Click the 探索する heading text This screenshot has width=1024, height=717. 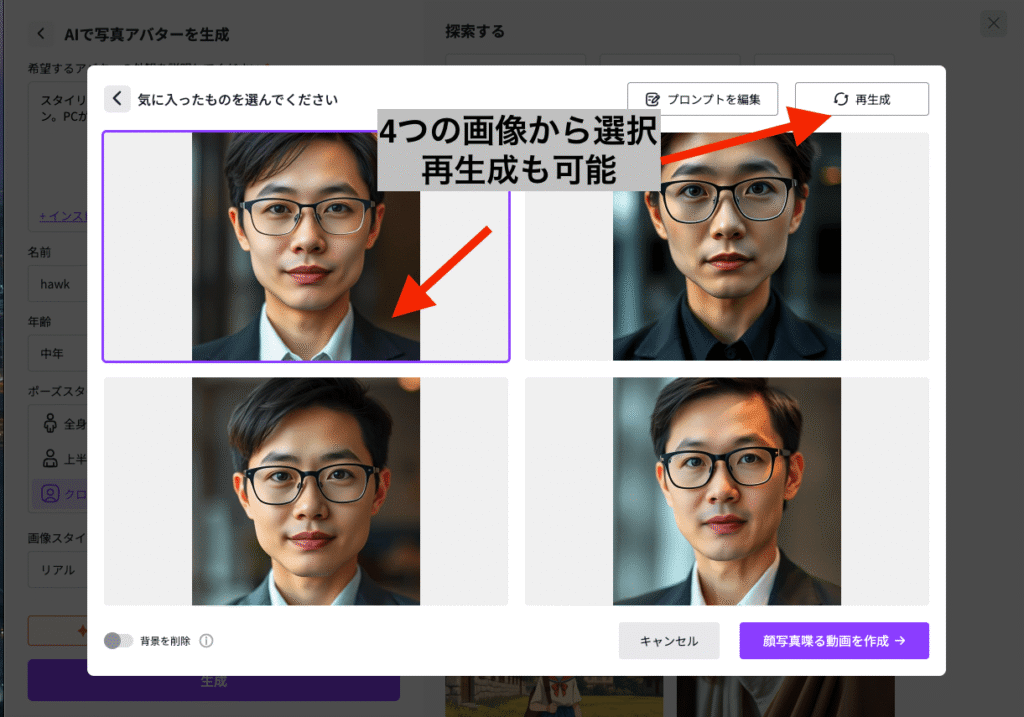475,31
